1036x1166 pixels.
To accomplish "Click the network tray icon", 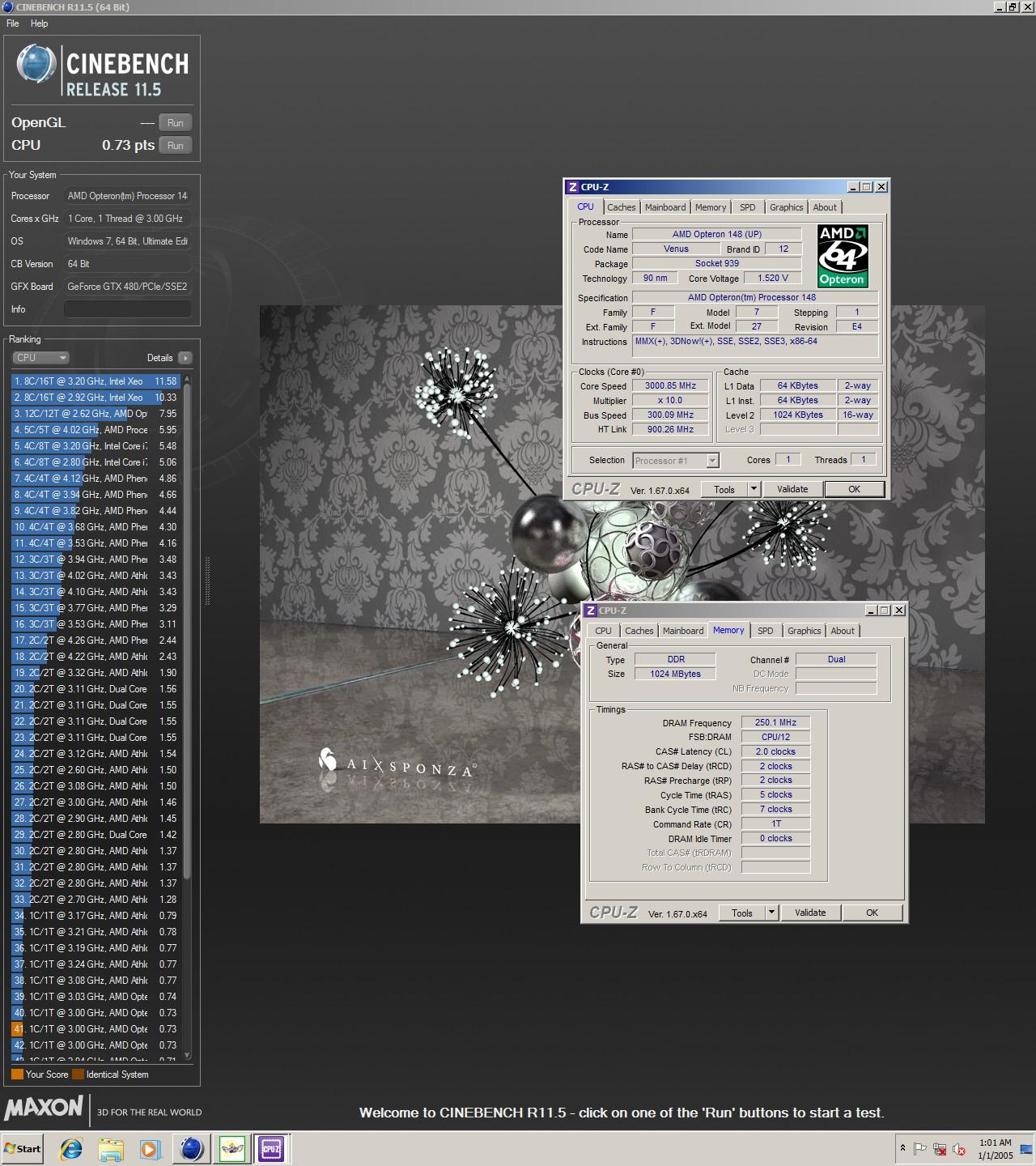I will click(940, 1148).
